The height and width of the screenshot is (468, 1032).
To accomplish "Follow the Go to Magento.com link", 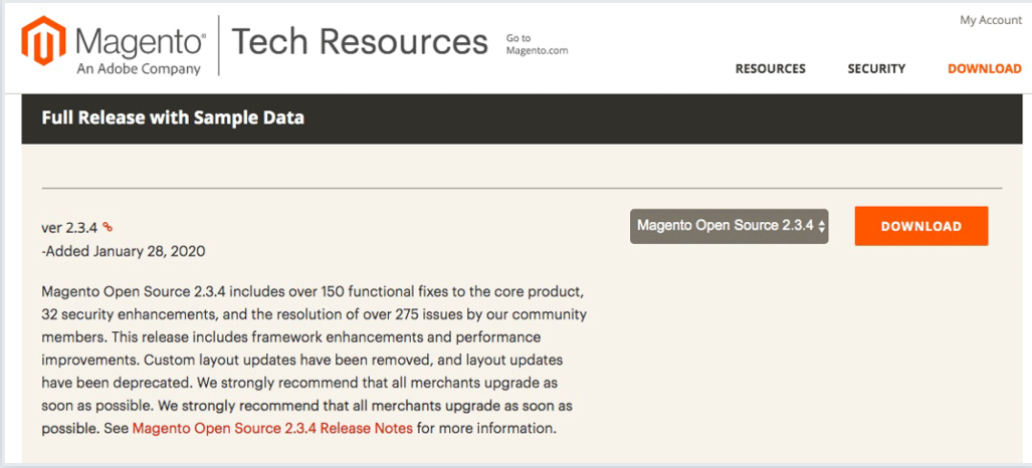I will pyautogui.click(x=537, y=44).
